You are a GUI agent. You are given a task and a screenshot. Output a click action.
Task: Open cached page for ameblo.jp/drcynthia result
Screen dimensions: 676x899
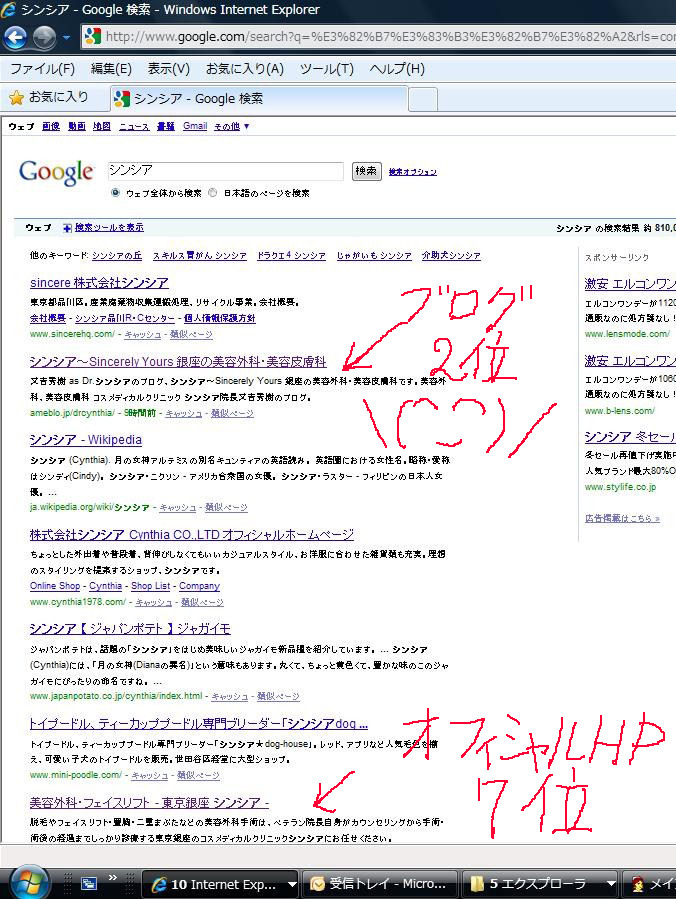(184, 413)
